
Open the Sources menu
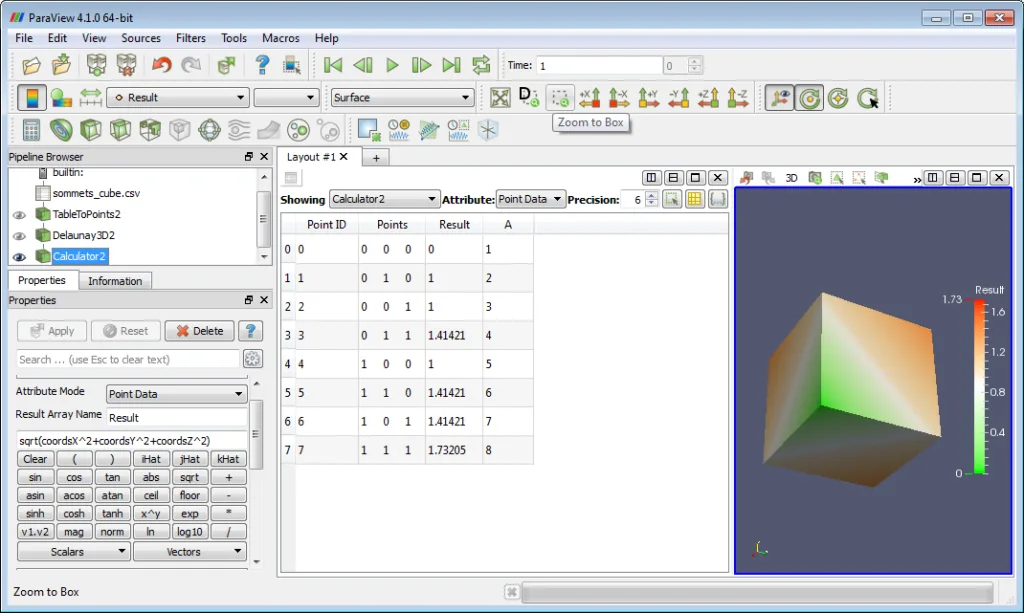[x=140, y=38]
